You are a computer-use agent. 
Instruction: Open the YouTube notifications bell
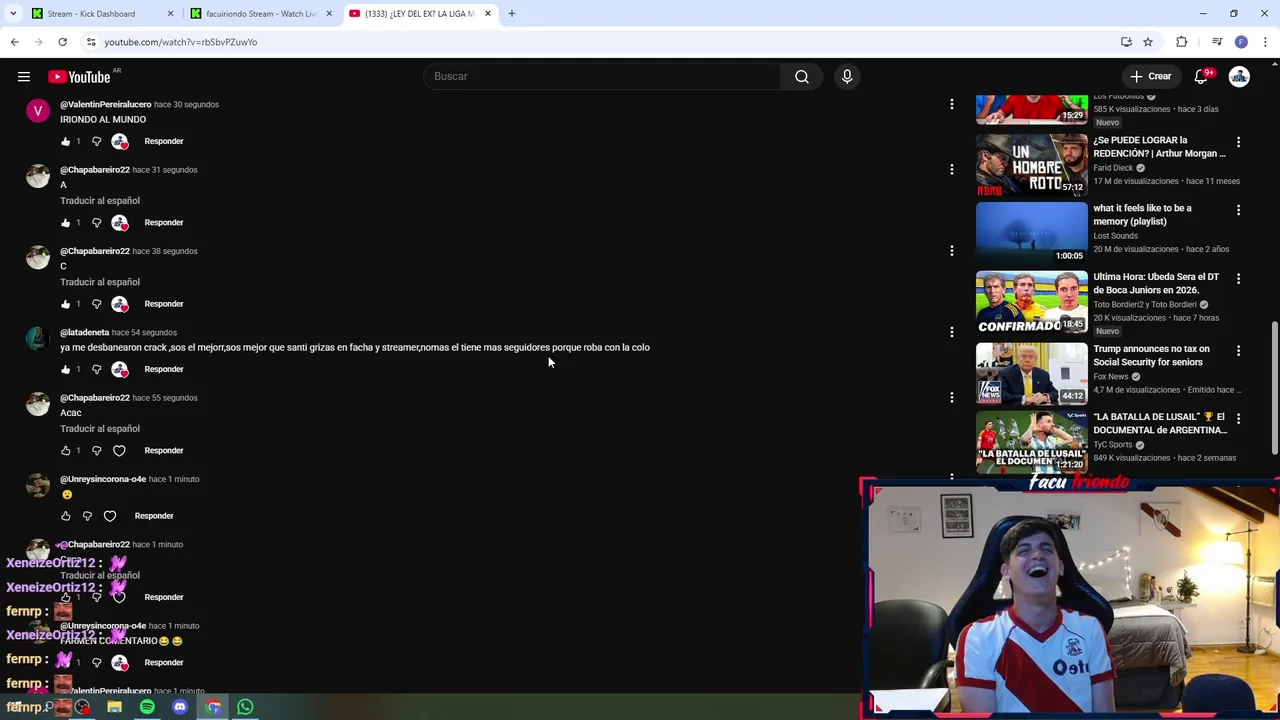point(1201,76)
